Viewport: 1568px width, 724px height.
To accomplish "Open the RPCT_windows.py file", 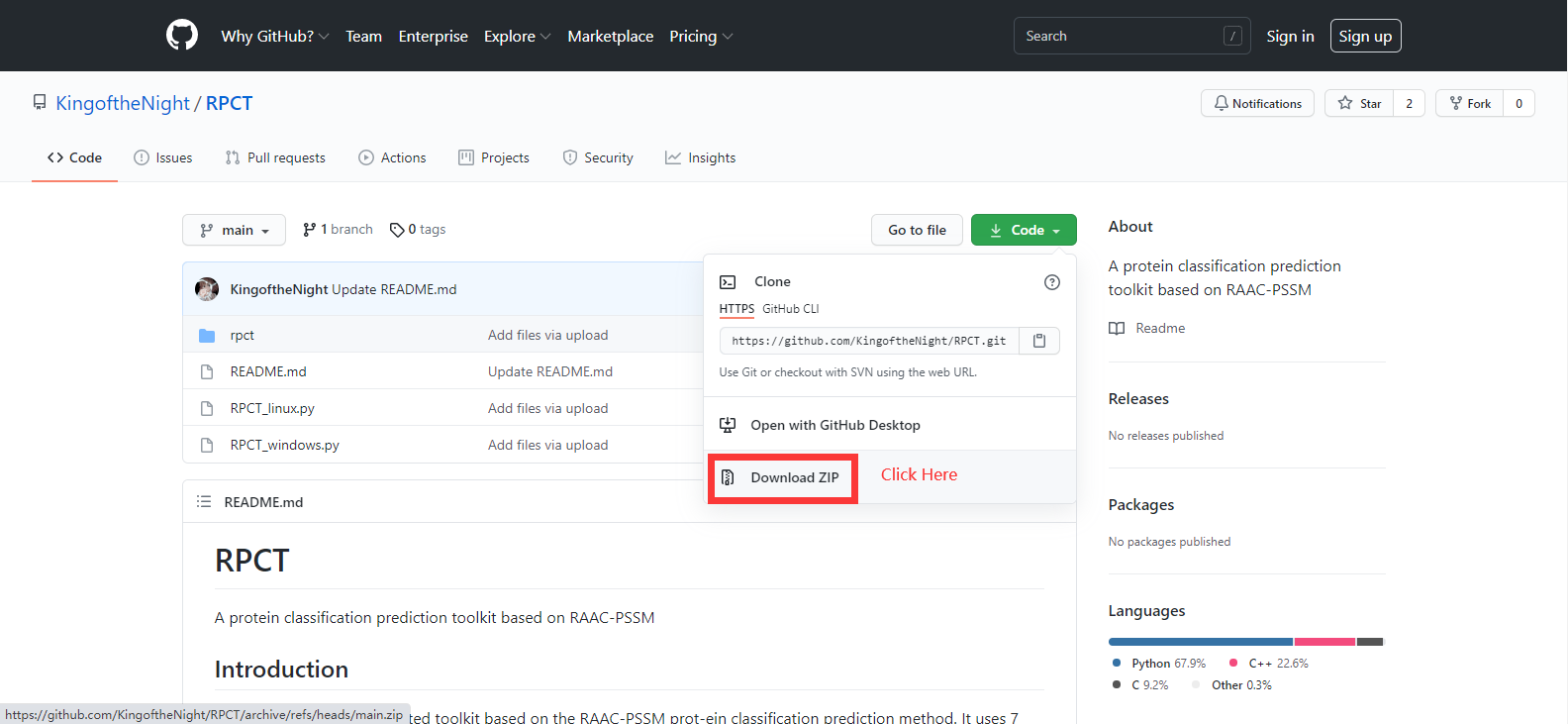I will pyautogui.click(x=285, y=445).
